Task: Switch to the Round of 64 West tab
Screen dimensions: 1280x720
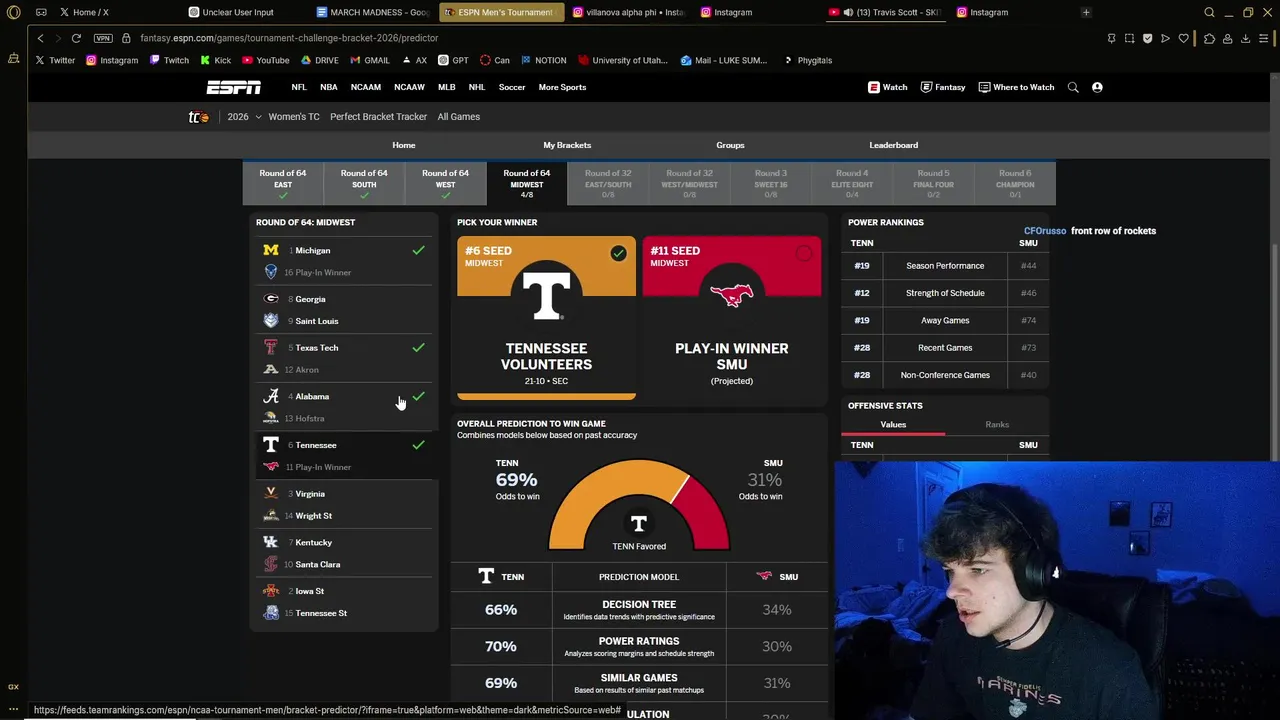Action: point(445,183)
